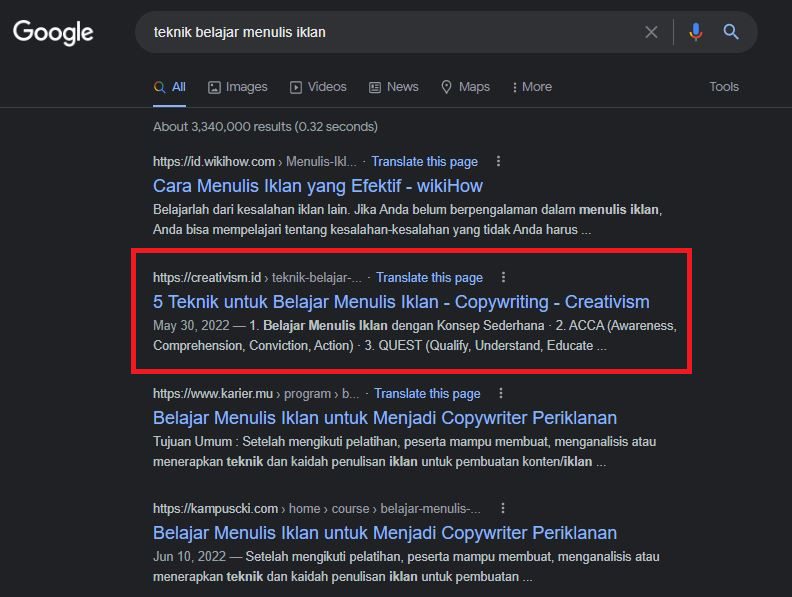Open three-dot menu for wikihow.com result

499,161
